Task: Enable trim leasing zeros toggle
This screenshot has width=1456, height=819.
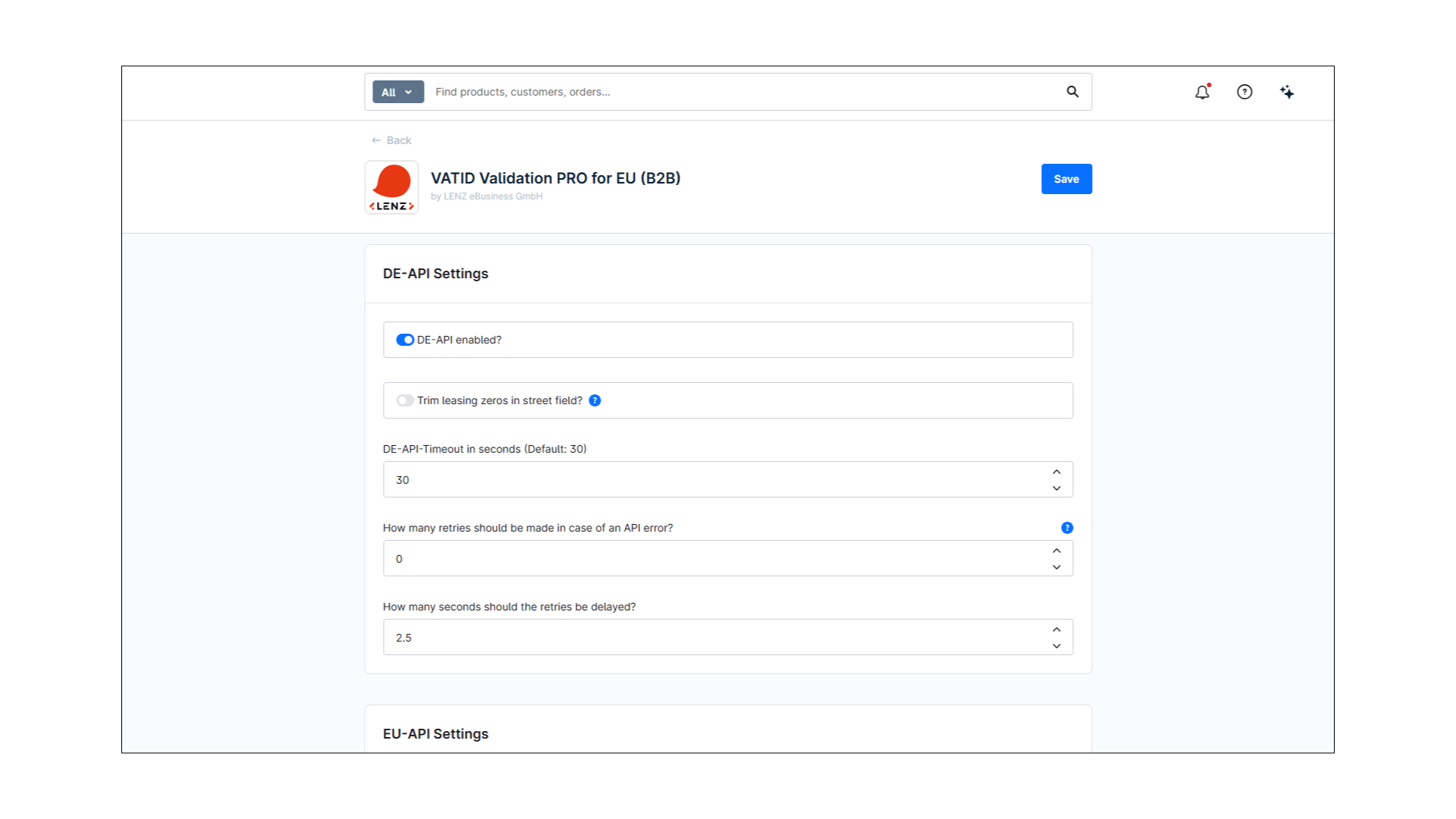Action: coord(405,400)
